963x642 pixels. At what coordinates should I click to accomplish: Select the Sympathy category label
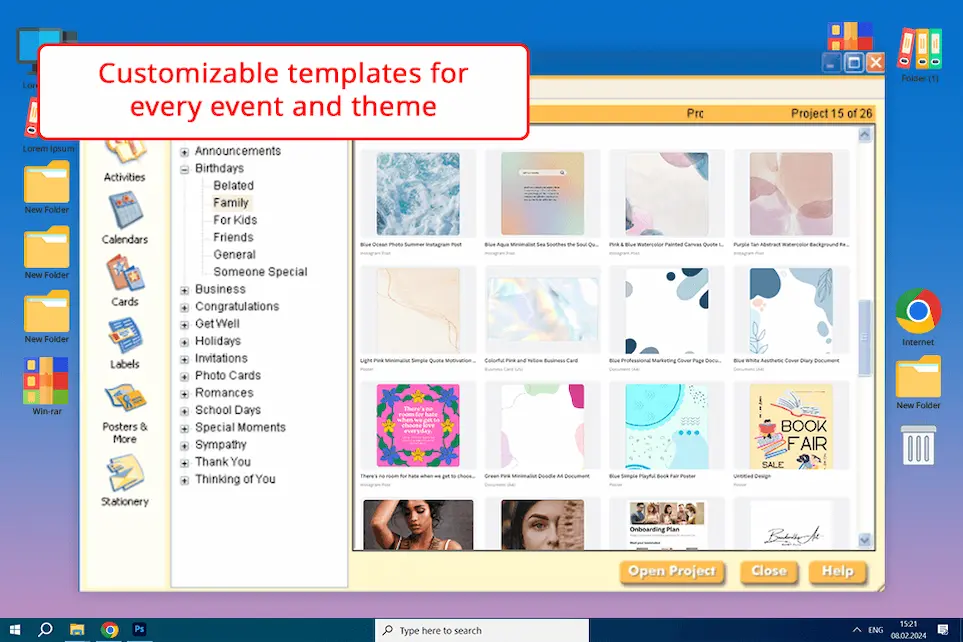coord(220,444)
